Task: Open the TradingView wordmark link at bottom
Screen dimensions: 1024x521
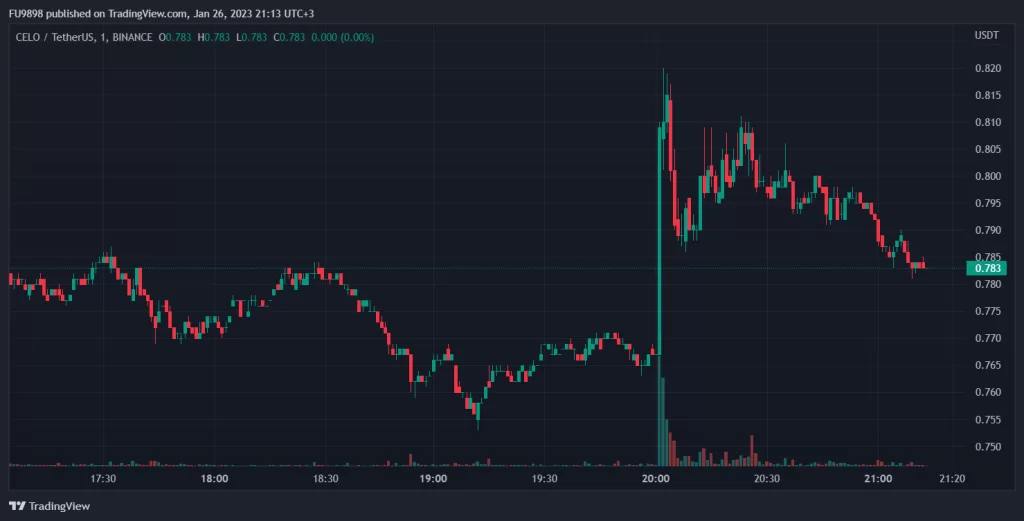Action: click(59, 506)
